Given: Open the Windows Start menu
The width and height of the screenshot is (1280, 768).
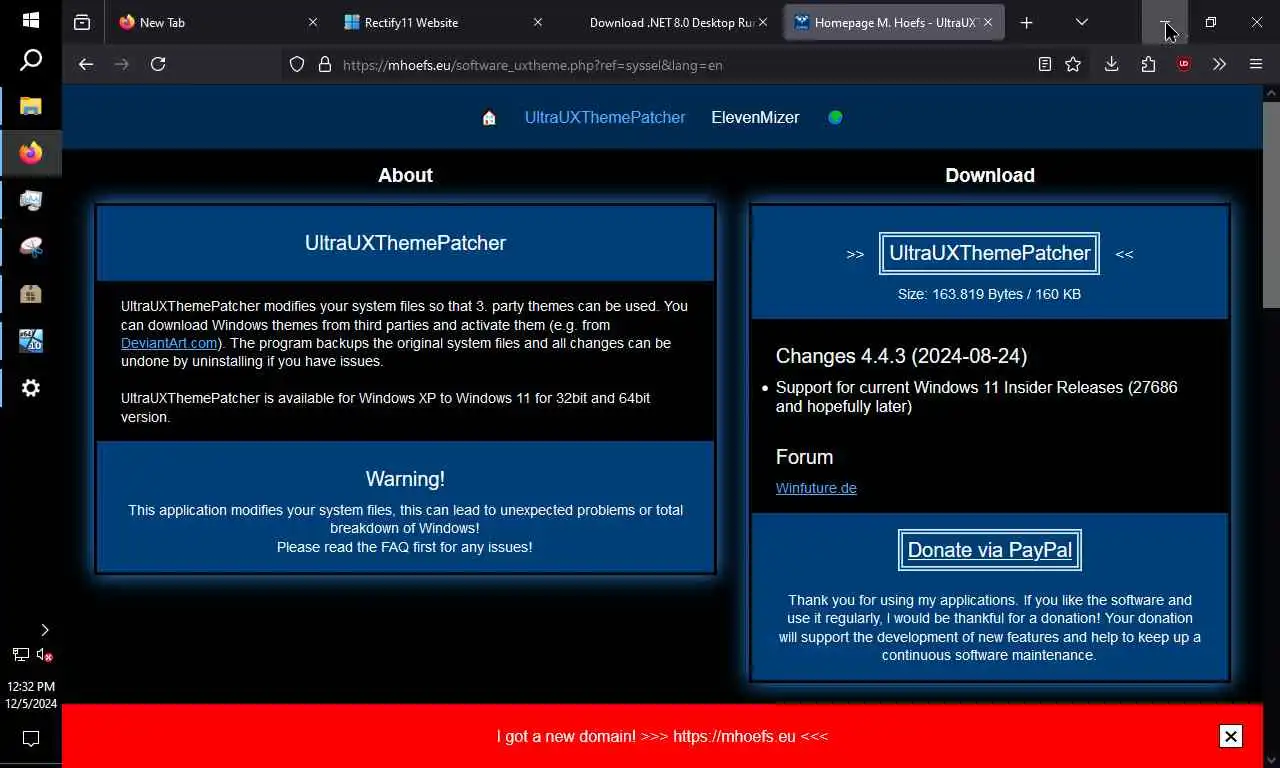Looking at the screenshot, I should pos(30,20).
